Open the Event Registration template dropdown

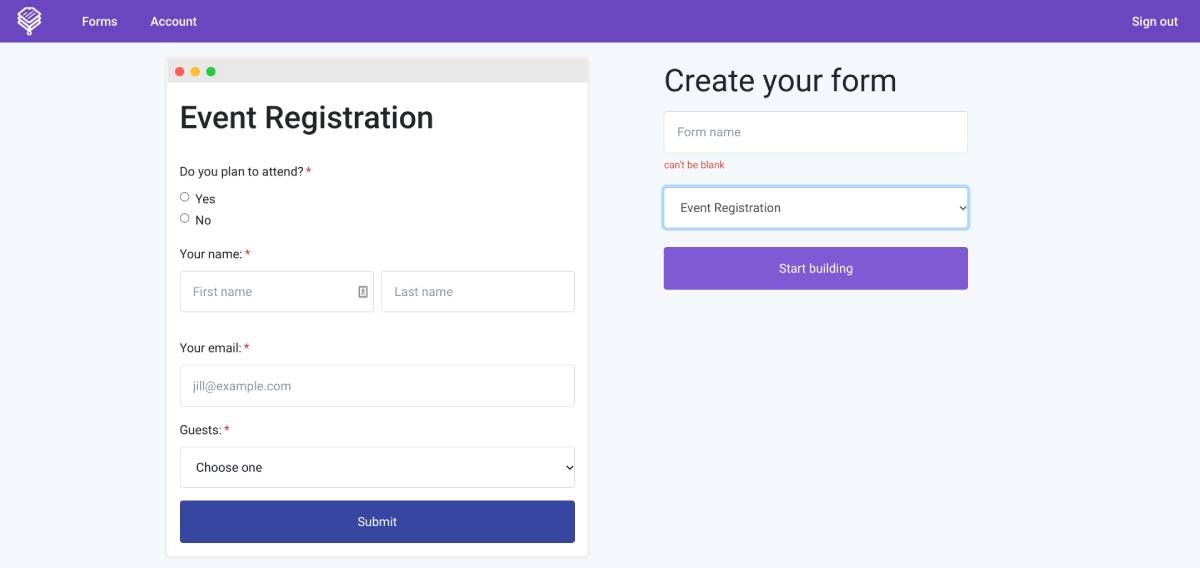(815, 208)
